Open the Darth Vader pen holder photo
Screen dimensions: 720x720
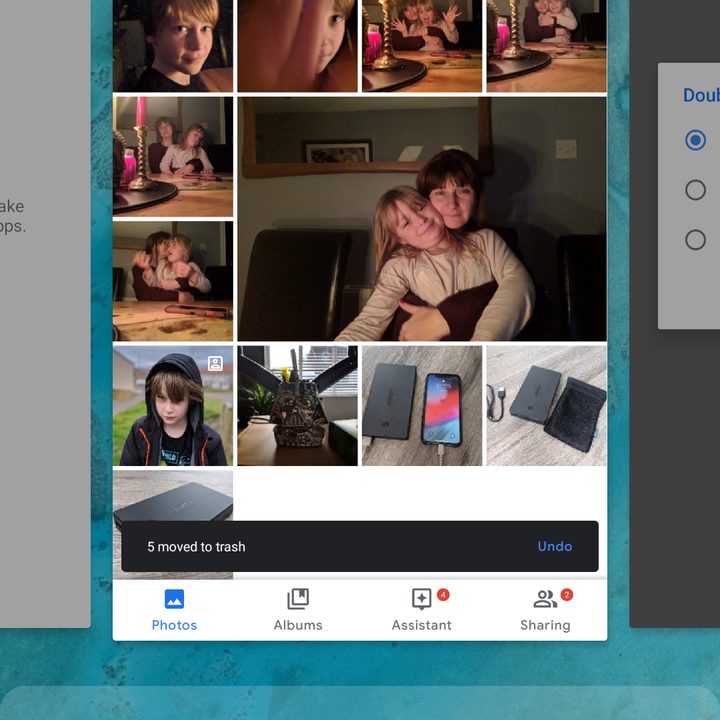click(x=298, y=406)
